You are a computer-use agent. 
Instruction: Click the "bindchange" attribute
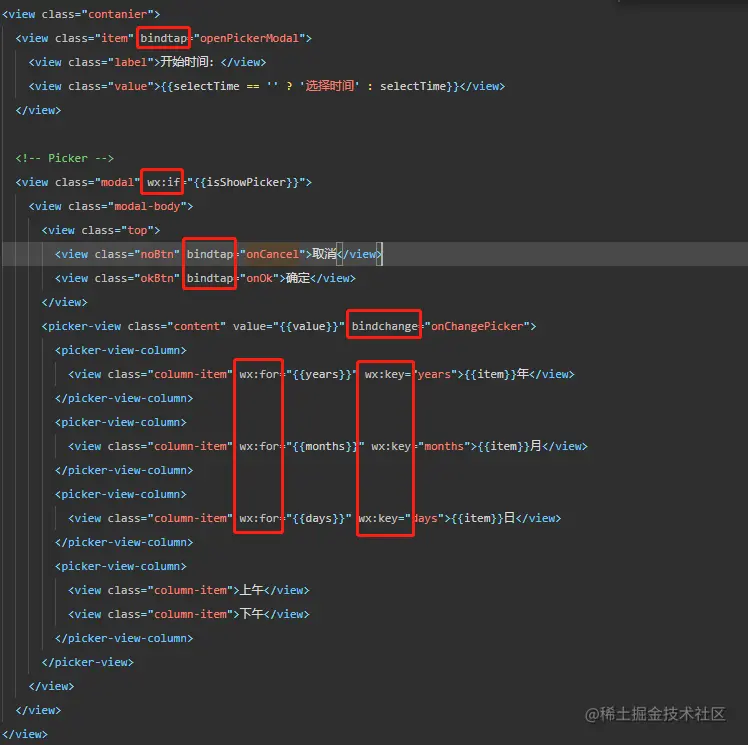click(x=384, y=326)
